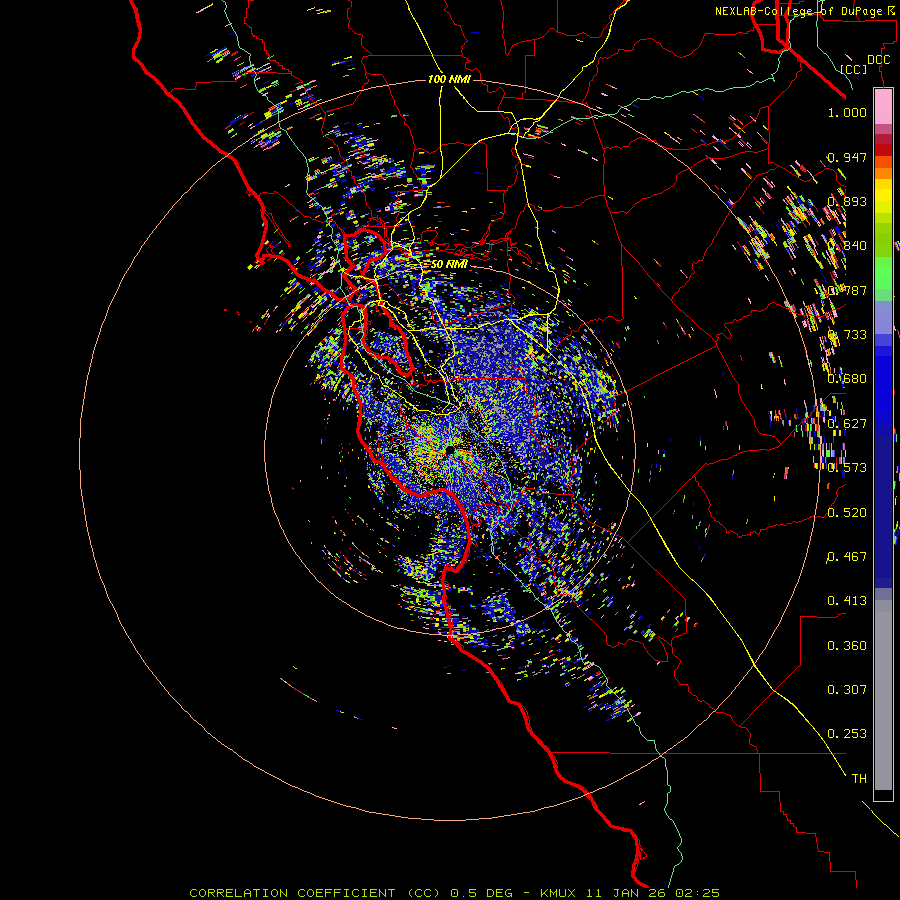Pick the red segment of the color bar
This screenshot has width=900, height=900.
[x=883, y=150]
